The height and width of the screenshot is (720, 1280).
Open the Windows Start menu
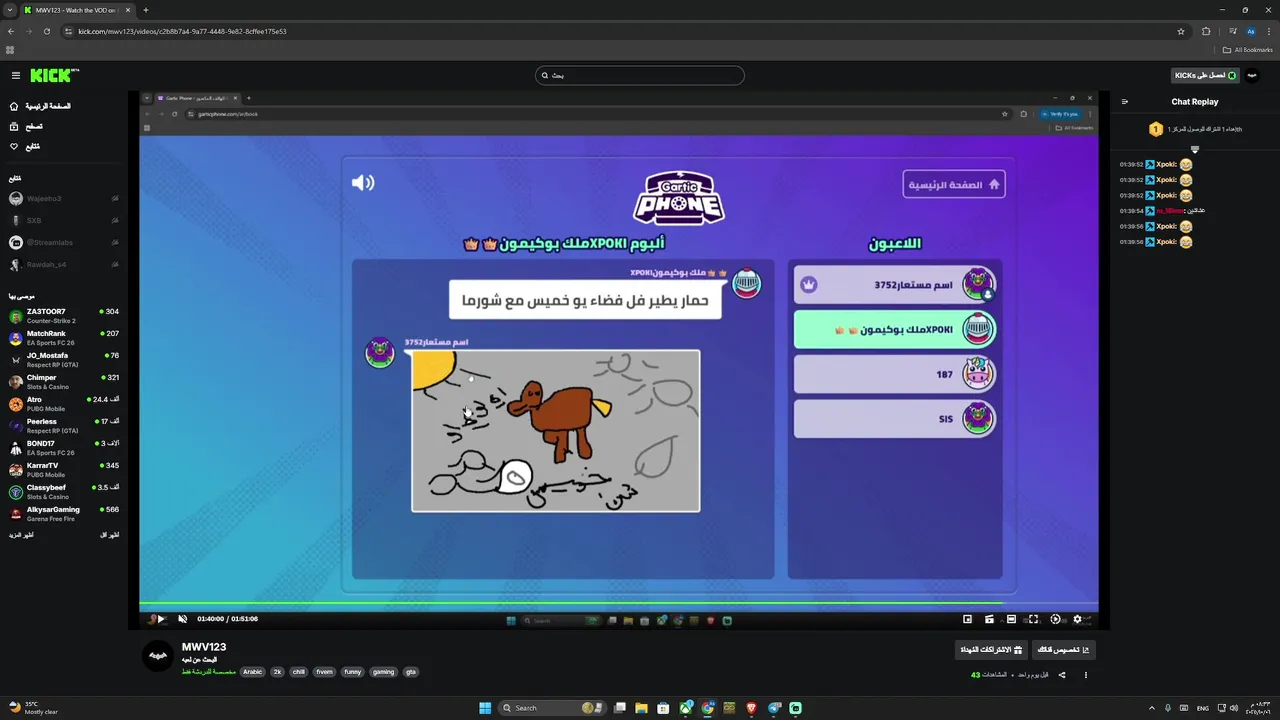[485, 708]
